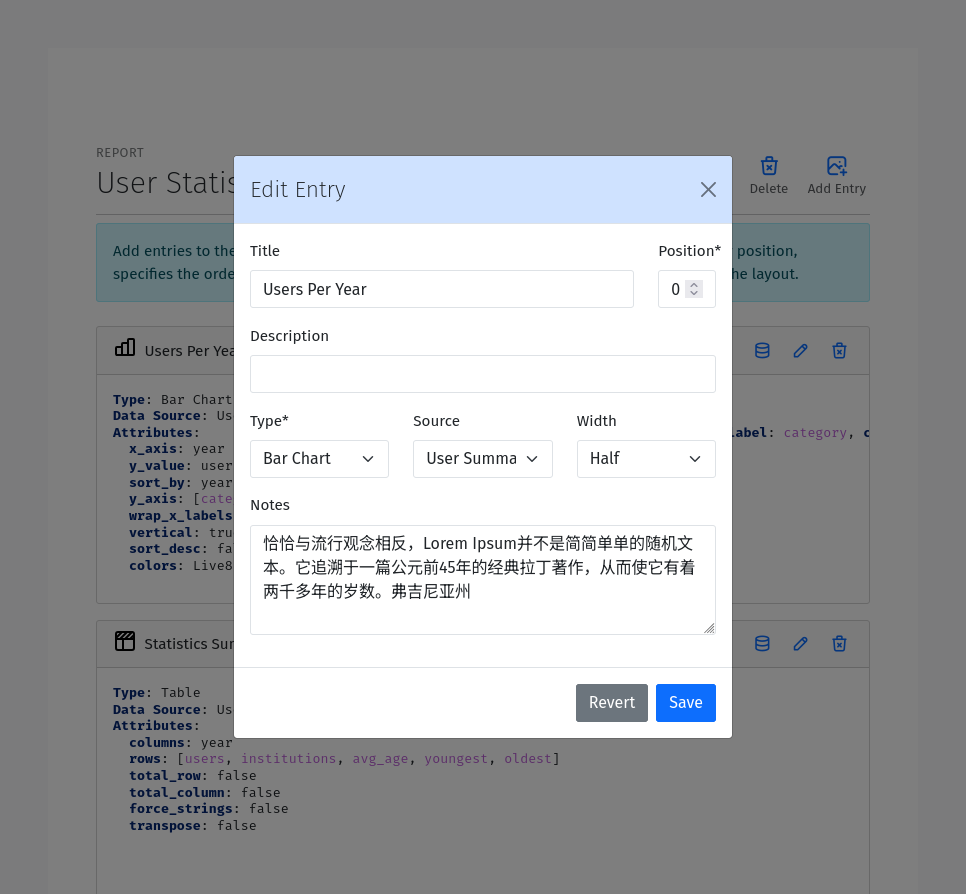Click pencil edit icon for Users Per Year
This screenshot has width=966, height=894.
point(800,351)
